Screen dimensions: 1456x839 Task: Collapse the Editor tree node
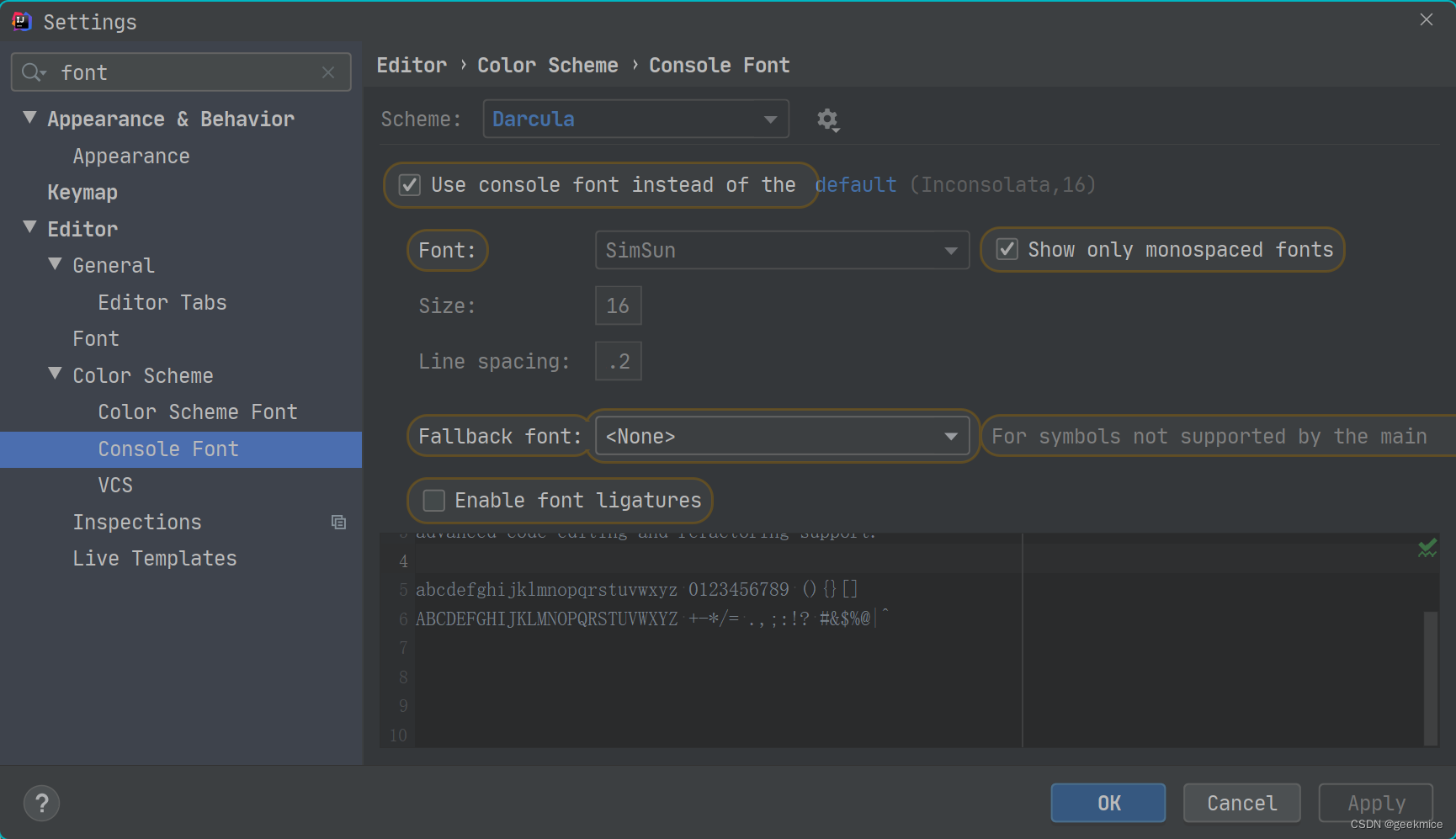click(29, 227)
